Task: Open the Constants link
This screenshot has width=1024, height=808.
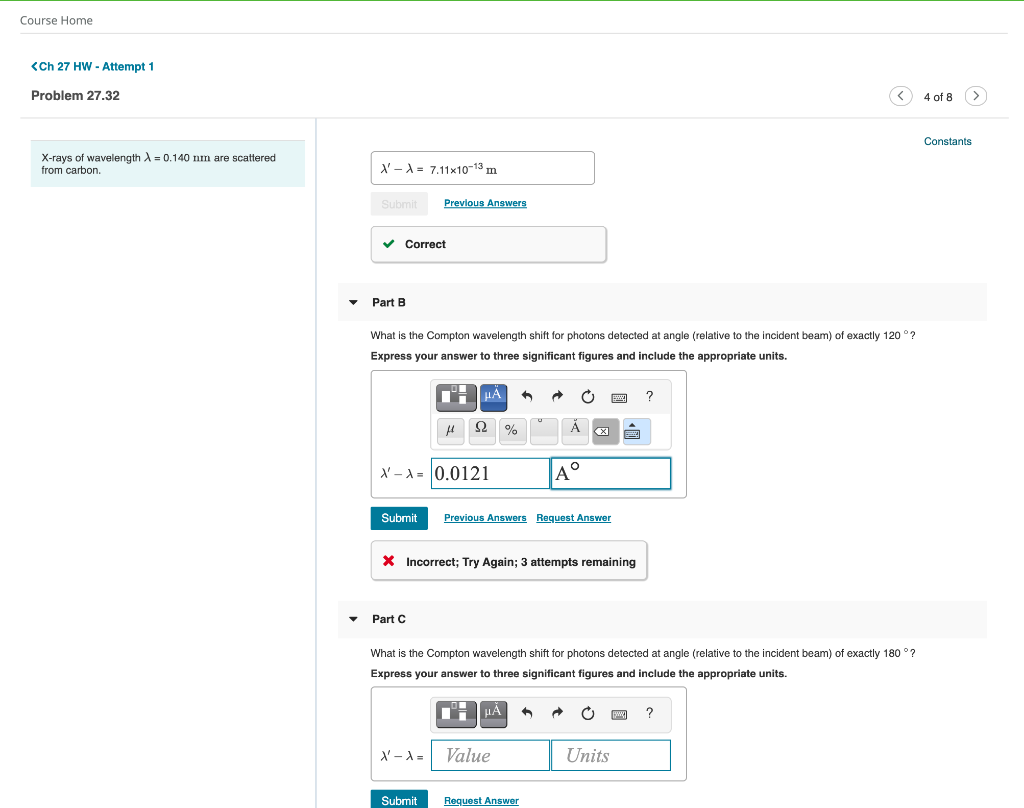Action: click(x=948, y=141)
